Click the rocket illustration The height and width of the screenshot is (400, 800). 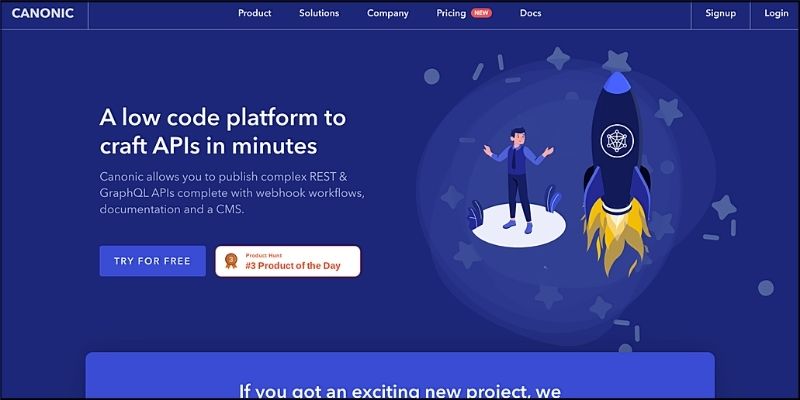pyautogui.click(x=617, y=173)
